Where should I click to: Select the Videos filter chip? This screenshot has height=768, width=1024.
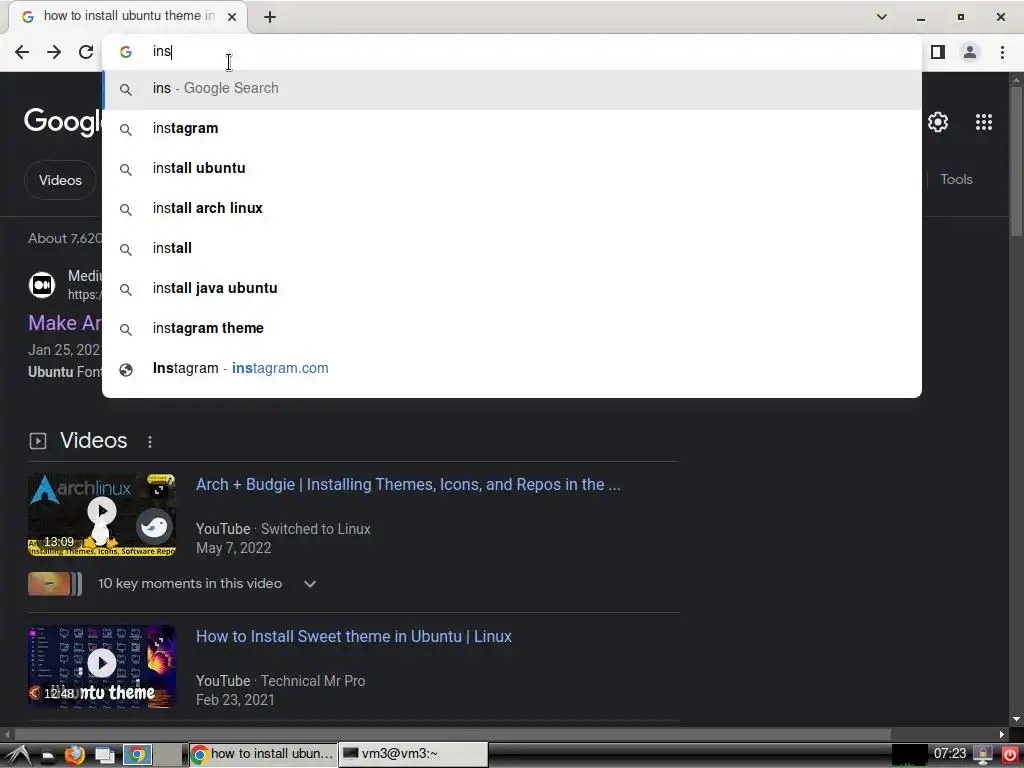point(60,180)
